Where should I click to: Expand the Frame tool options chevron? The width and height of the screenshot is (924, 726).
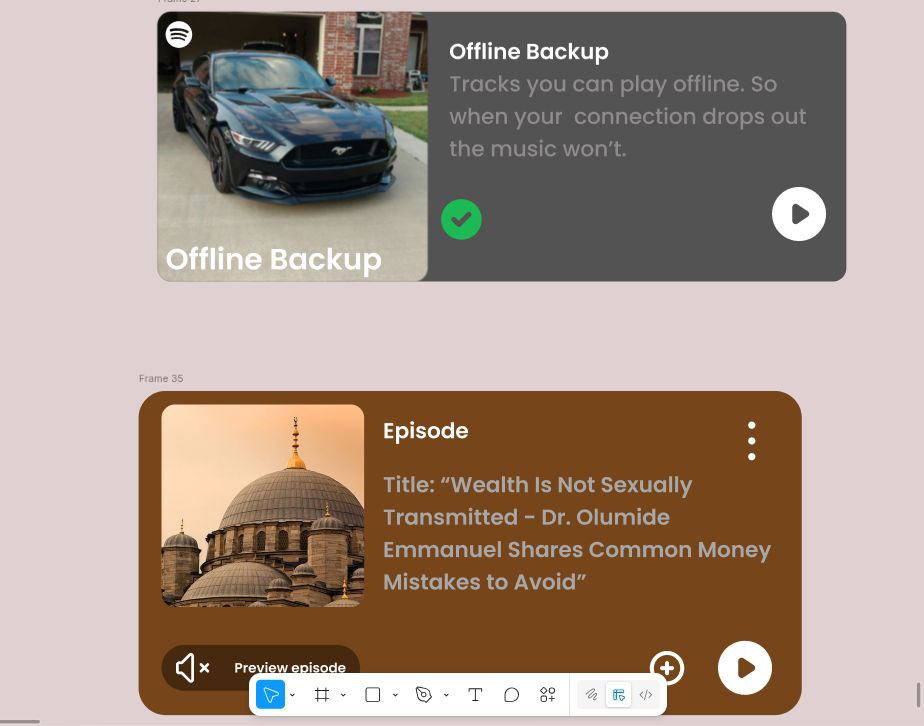(x=343, y=695)
